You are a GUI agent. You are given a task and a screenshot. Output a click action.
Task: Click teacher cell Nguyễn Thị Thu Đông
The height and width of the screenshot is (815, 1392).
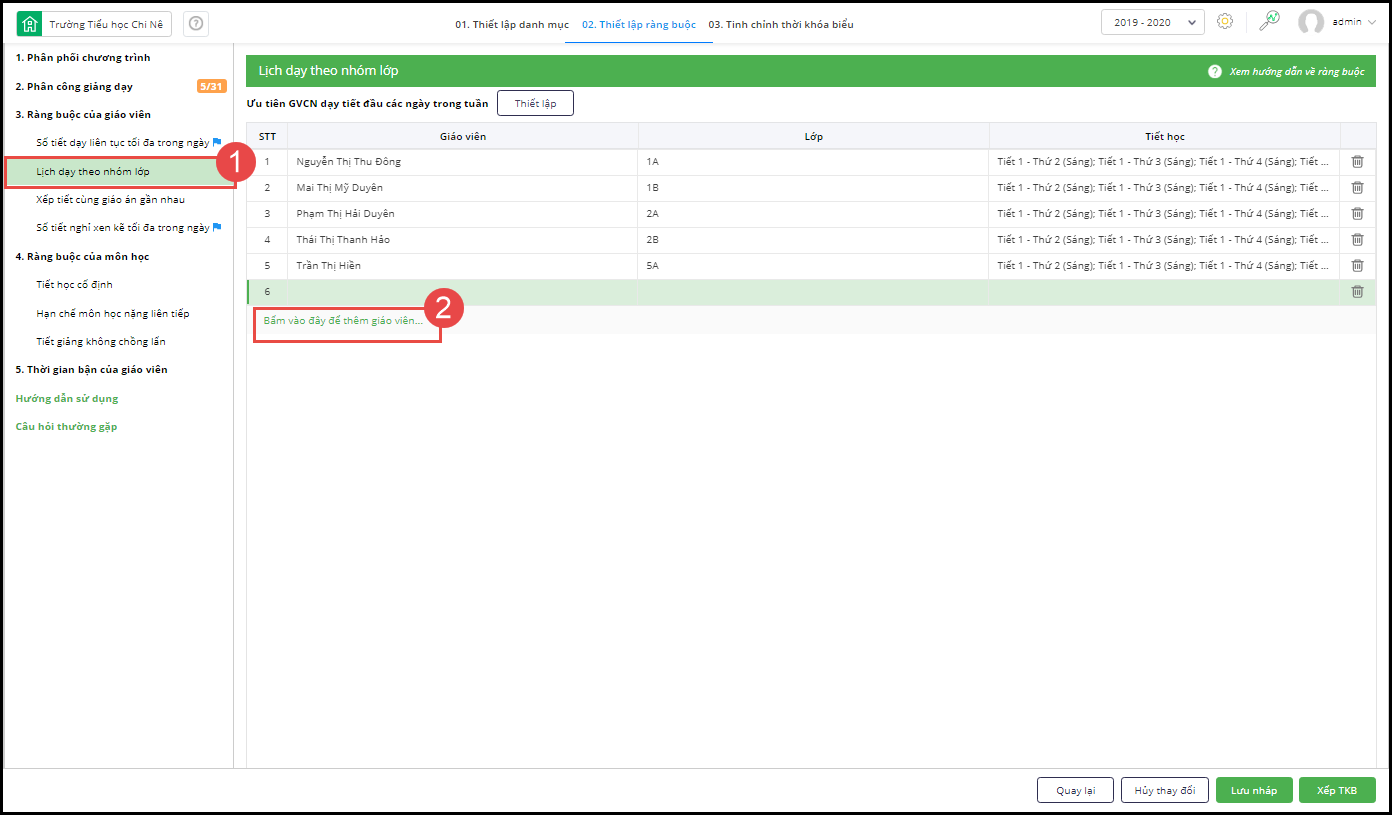[463, 161]
